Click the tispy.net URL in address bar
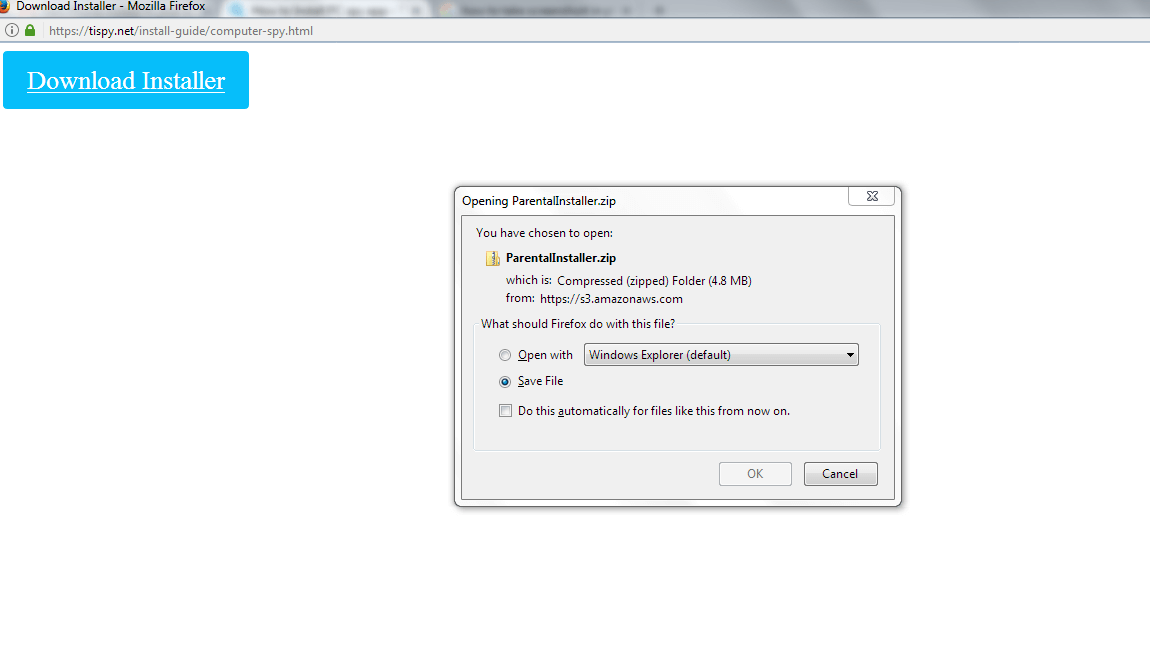Image resolution: width=1150 pixels, height=650 pixels. 180,31
